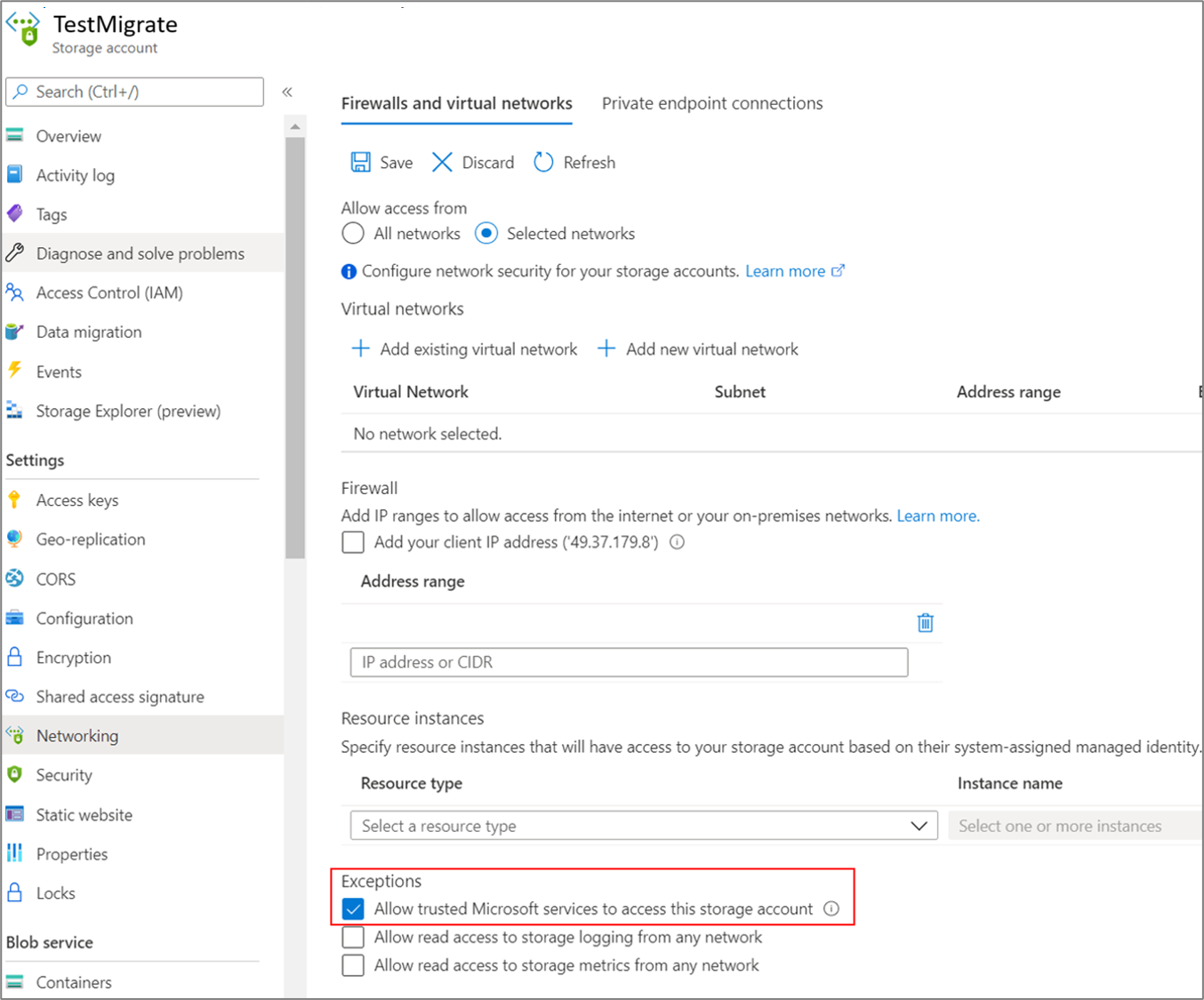The image size is (1204, 1000).
Task: Refresh the networking page
Action: click(x=574, y=163)
